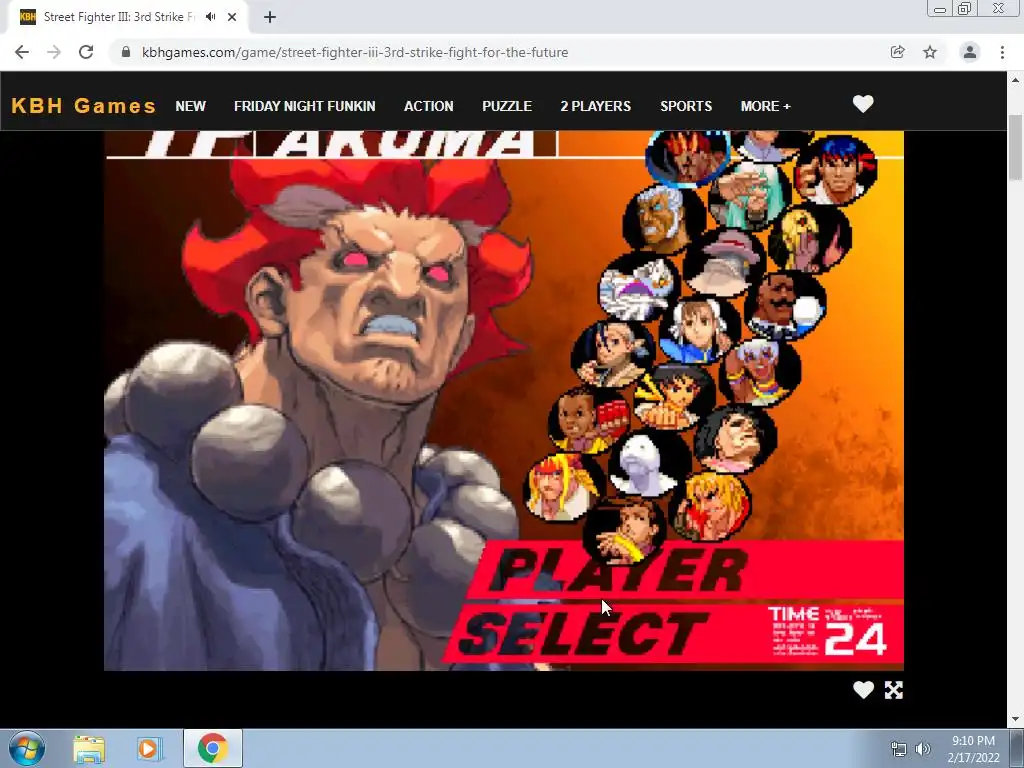Open the SPORTS games category
The image size is (1024, 768).
pos(686,106)
